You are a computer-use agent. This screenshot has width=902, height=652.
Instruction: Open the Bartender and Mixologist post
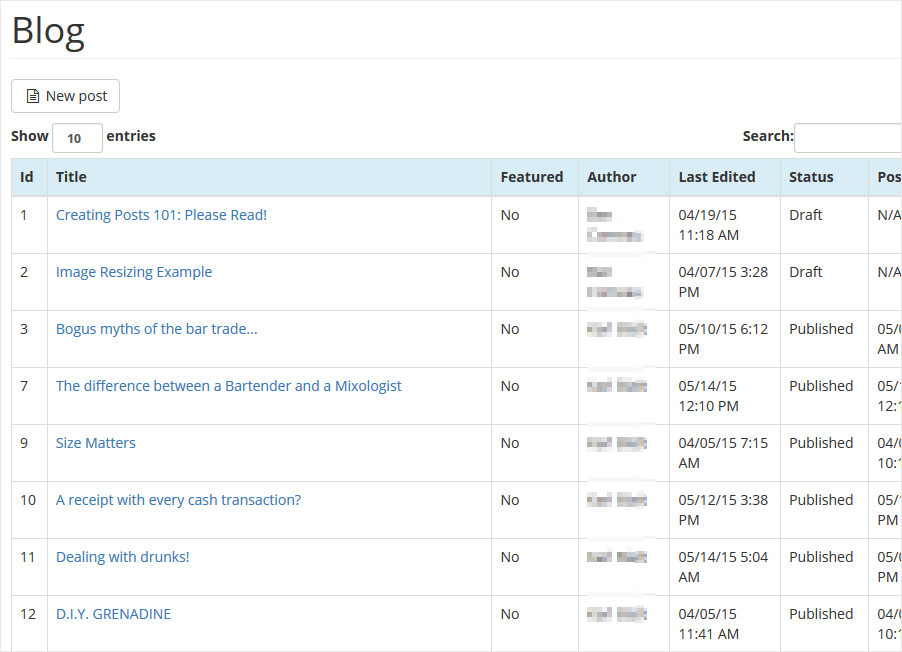228,386
